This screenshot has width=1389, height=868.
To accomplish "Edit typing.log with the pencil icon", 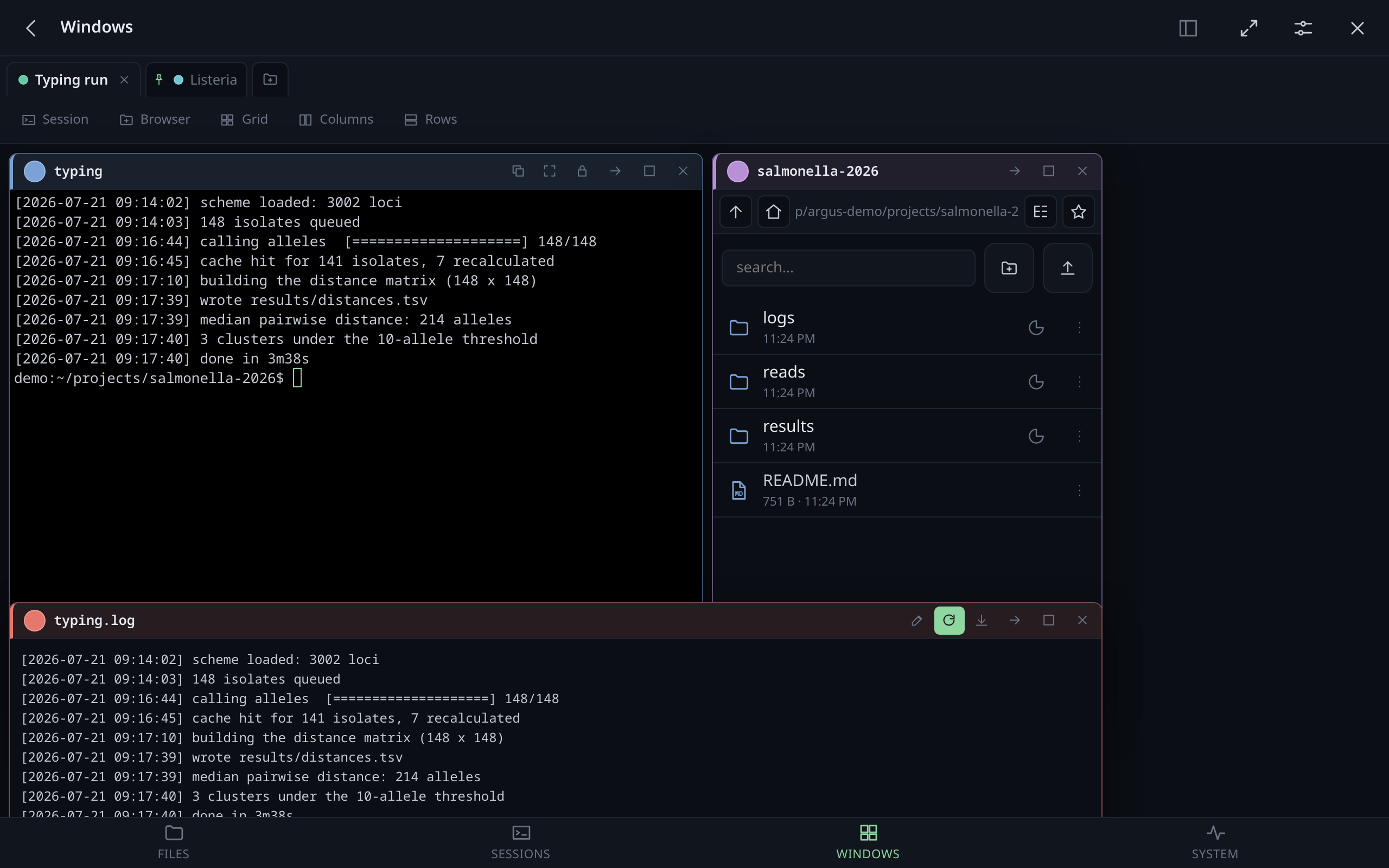I will point(916,621).
